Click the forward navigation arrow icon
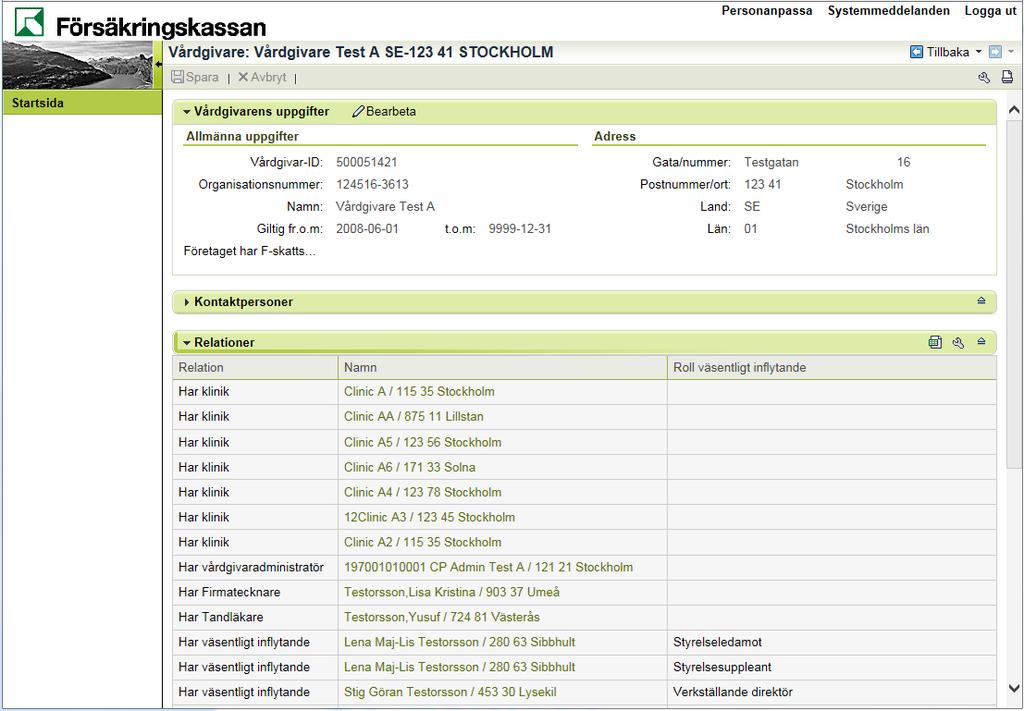 [x=995, y=52]
